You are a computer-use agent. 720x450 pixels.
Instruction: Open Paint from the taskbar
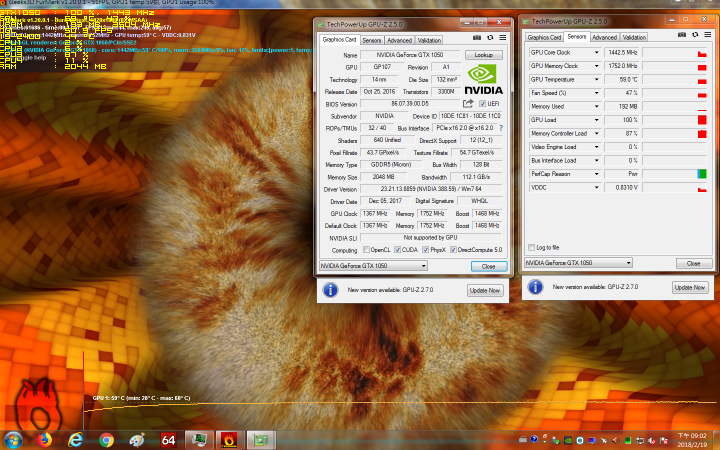pyautogui.click(x=137, y=440)
